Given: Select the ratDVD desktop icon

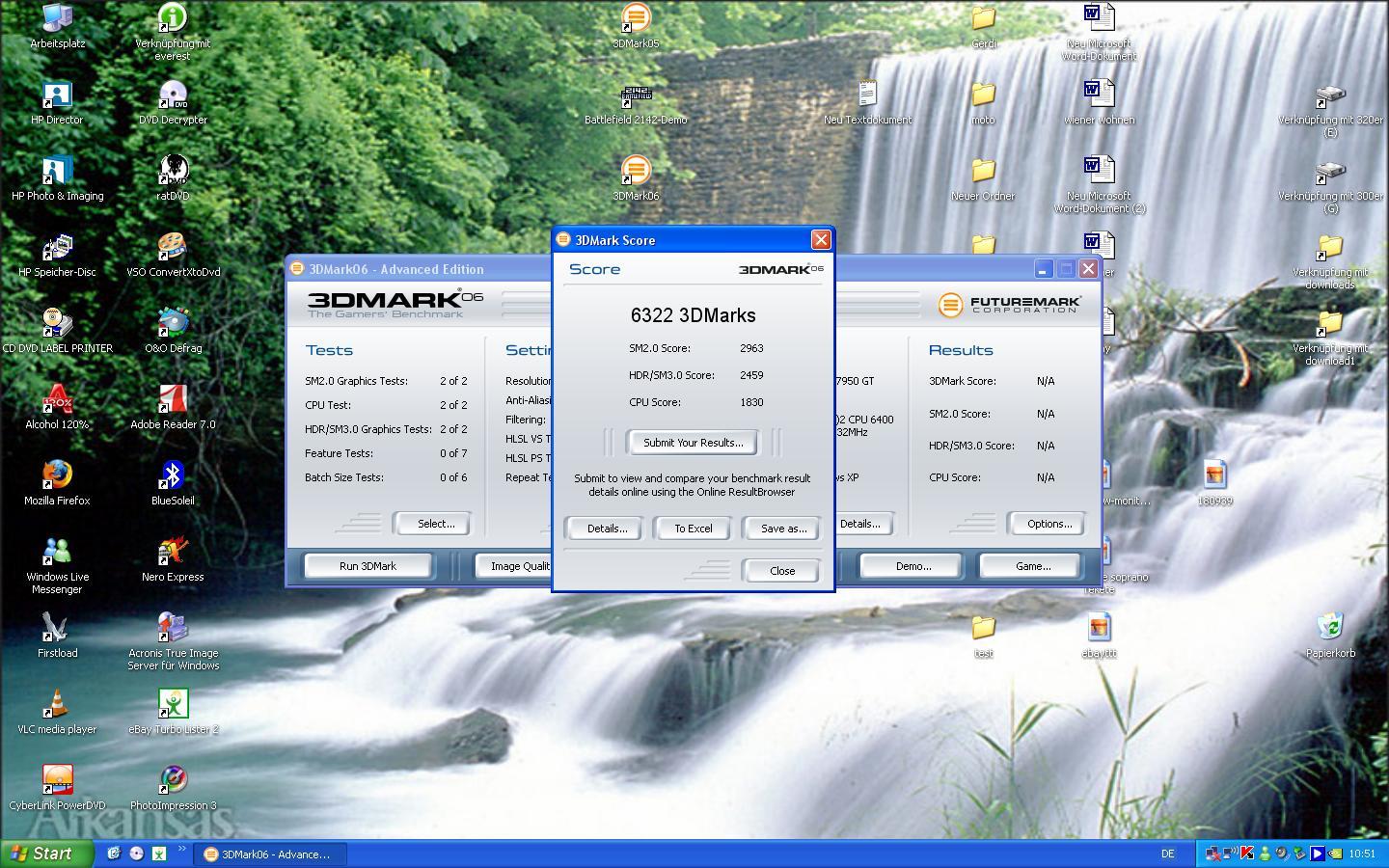Looking at the screenshot, I should [x=173, y=178].
